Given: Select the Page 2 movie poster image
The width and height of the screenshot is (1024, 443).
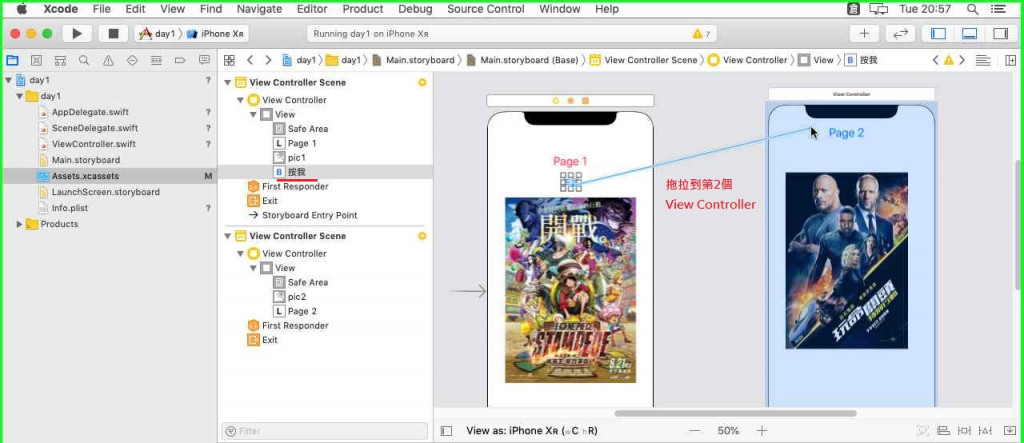Looking at the screenshot, I should 846,261.
